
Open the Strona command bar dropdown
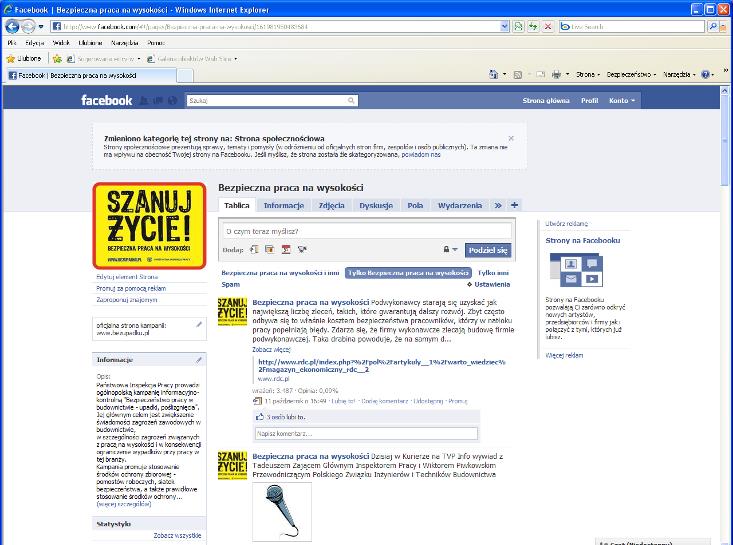coord(588,74)
